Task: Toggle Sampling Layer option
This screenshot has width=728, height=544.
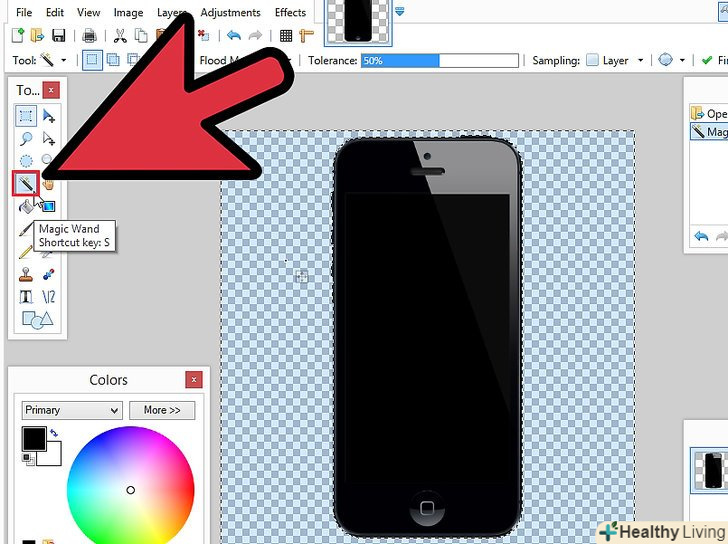Action: (607, 60)
